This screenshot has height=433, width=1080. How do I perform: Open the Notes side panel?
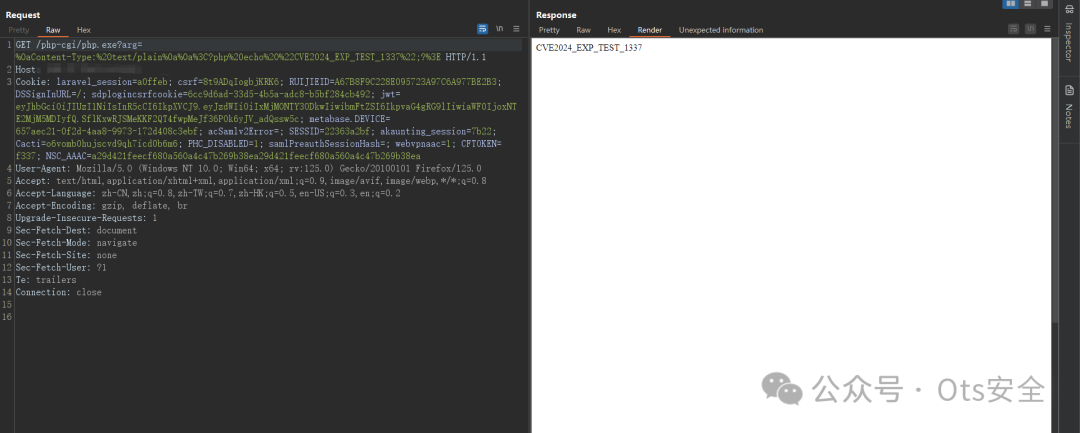tap(1068, 107)
